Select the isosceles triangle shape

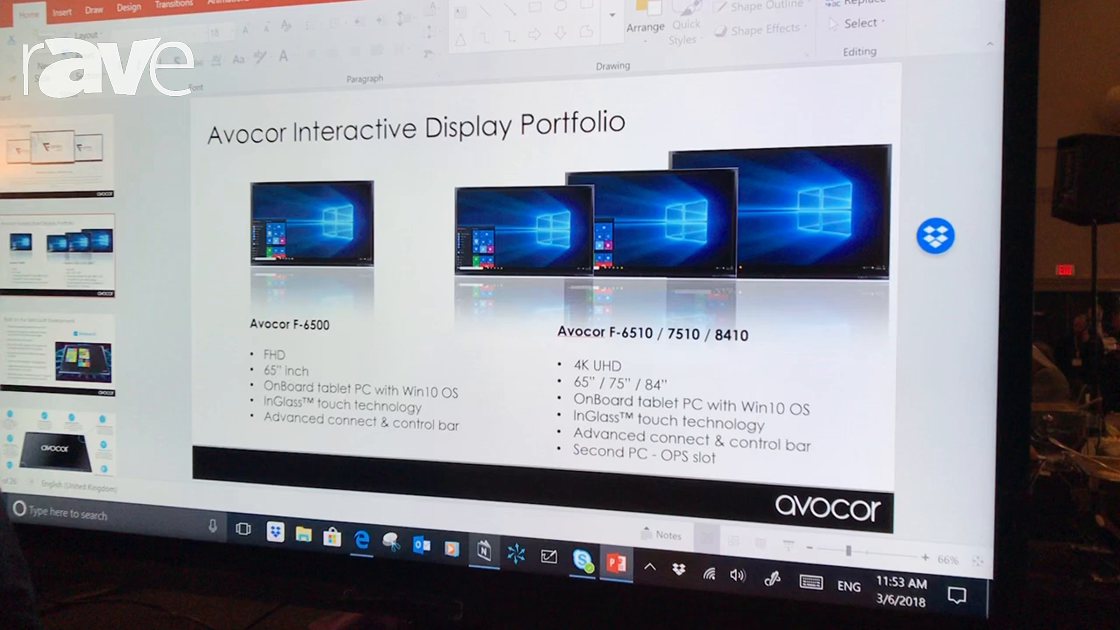[460, 40]
